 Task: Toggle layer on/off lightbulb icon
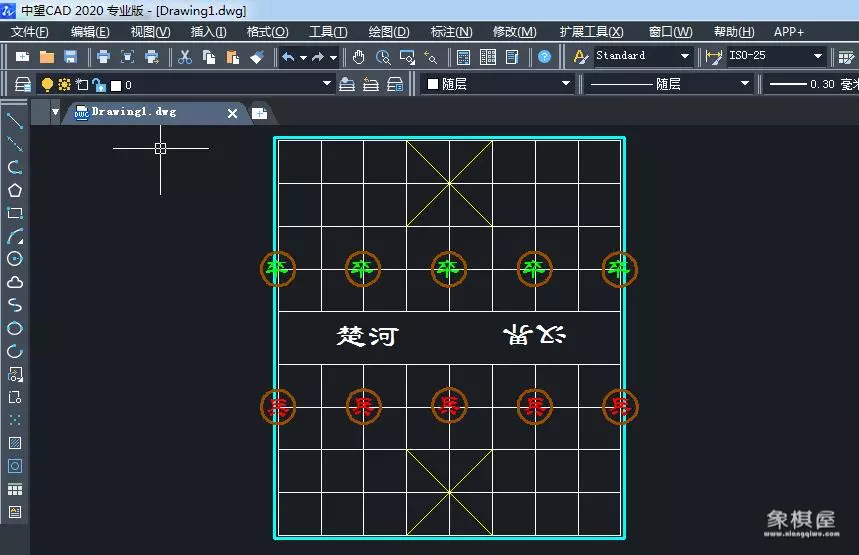pos(47,85)
